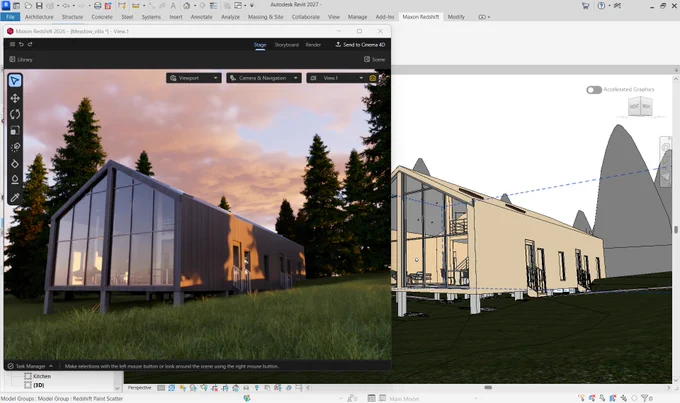Image resolution: width=680 pixels, height=403 pixels.
Task: Click the Visual Style icon in view control bar
Action: (172, 388)
